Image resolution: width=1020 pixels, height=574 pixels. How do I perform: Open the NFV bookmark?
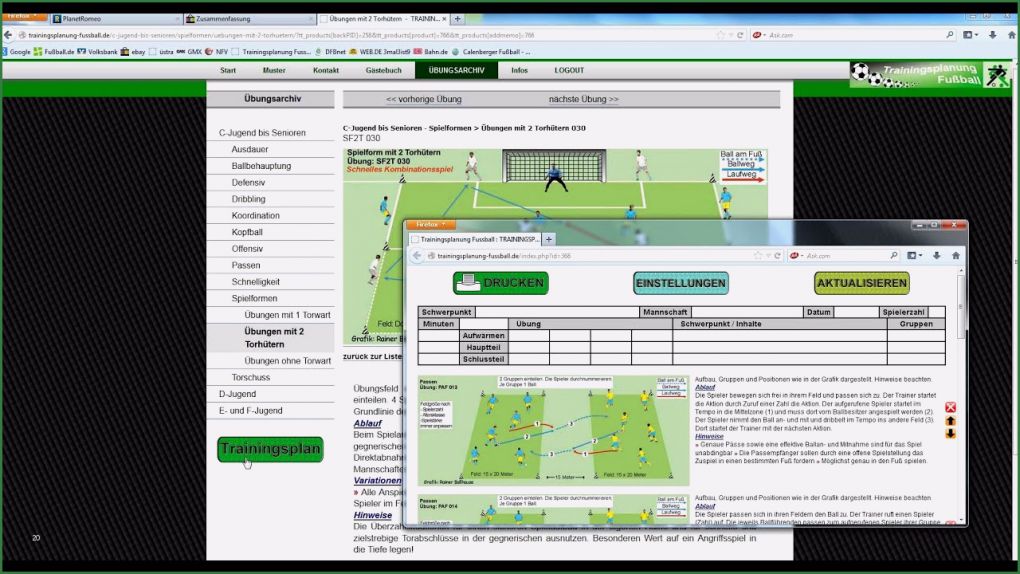point(217,51)
